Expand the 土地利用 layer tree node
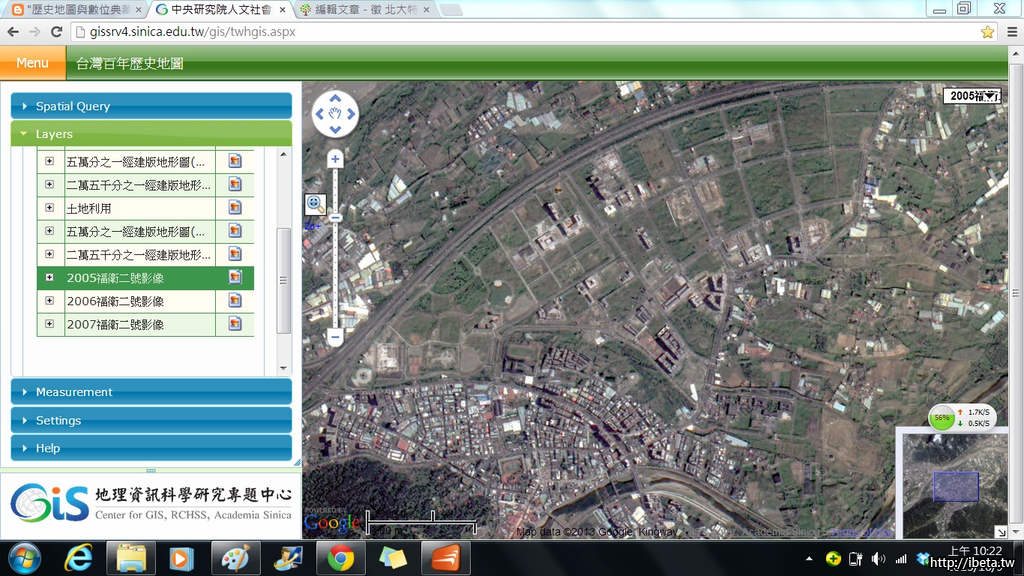 pyautogui.click(x=49, y=208)
